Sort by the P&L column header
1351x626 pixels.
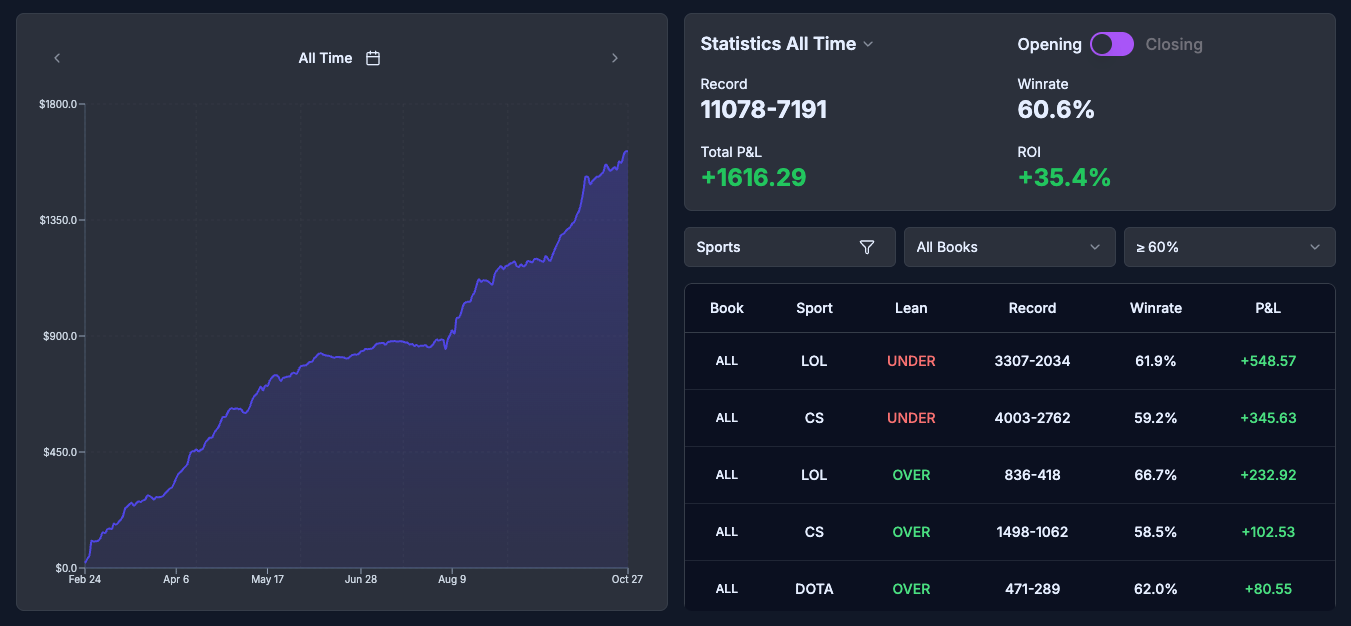pyautogui.click(x=1268, y=308)
